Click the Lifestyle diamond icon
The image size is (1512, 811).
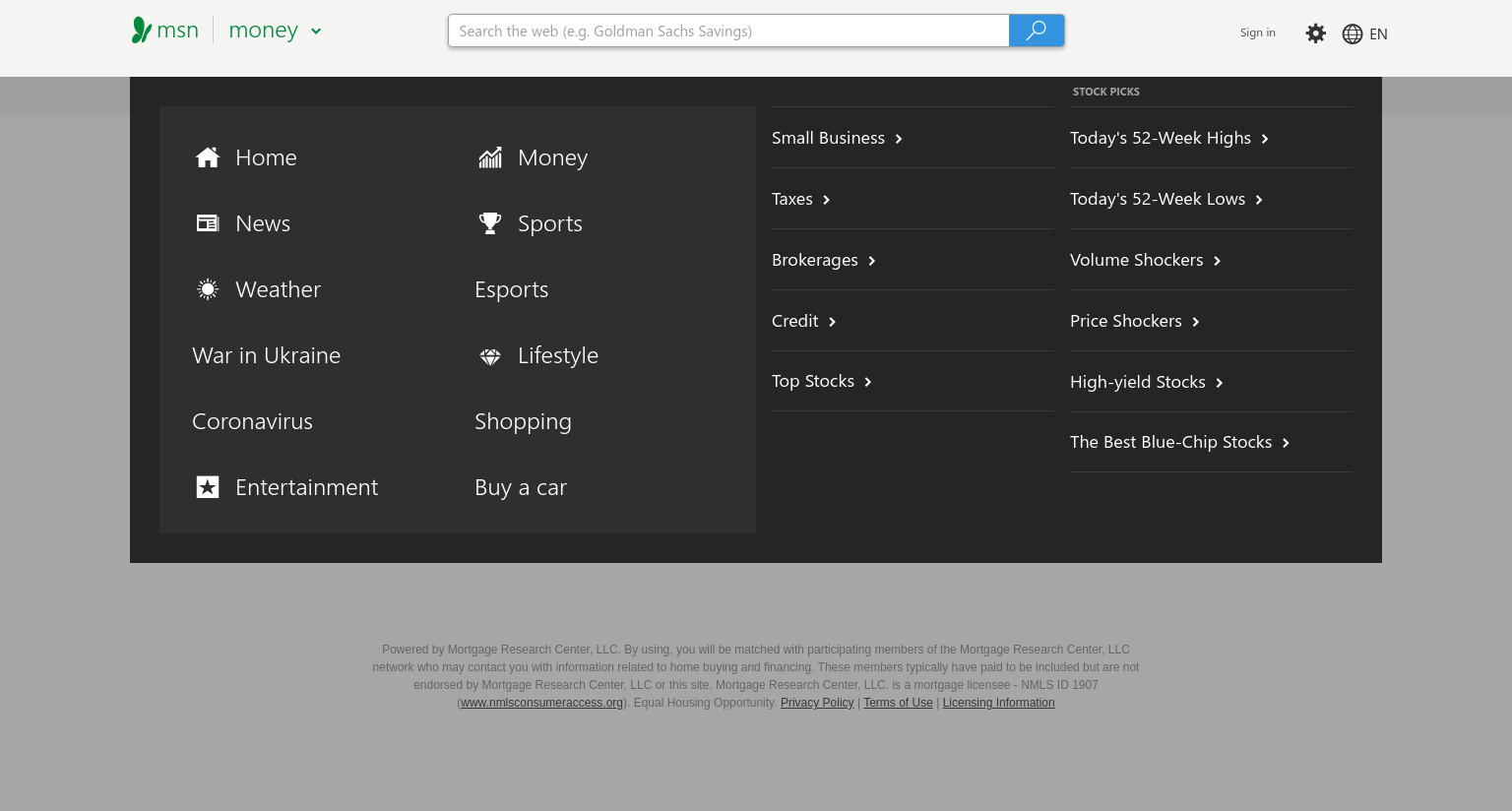(x=490, y=356)
